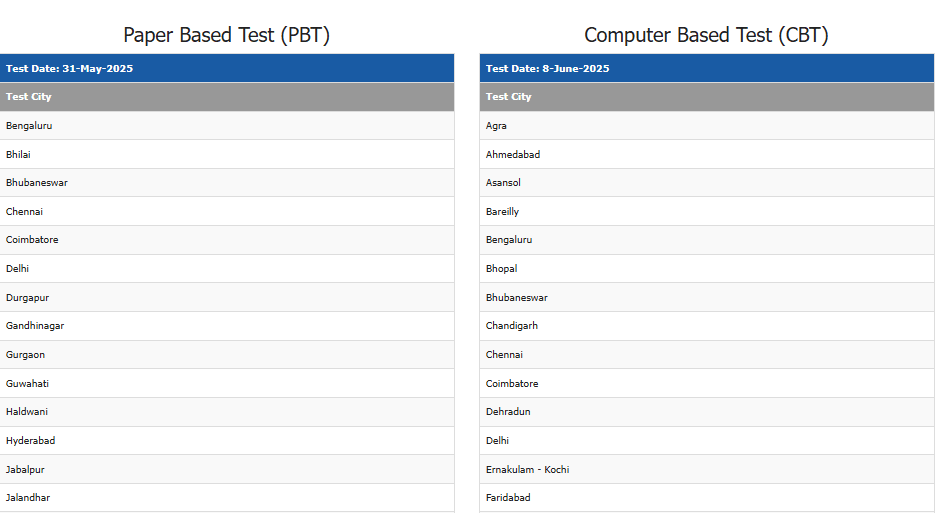Select Bhilai row in PBT list

227,154
